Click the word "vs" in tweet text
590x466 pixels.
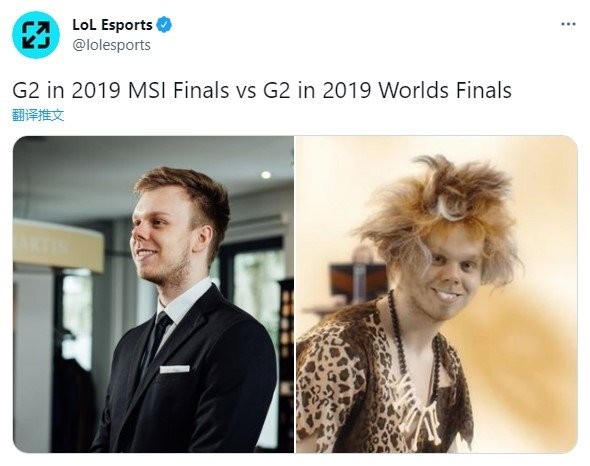pyautogui.click(x=246, y=91)
